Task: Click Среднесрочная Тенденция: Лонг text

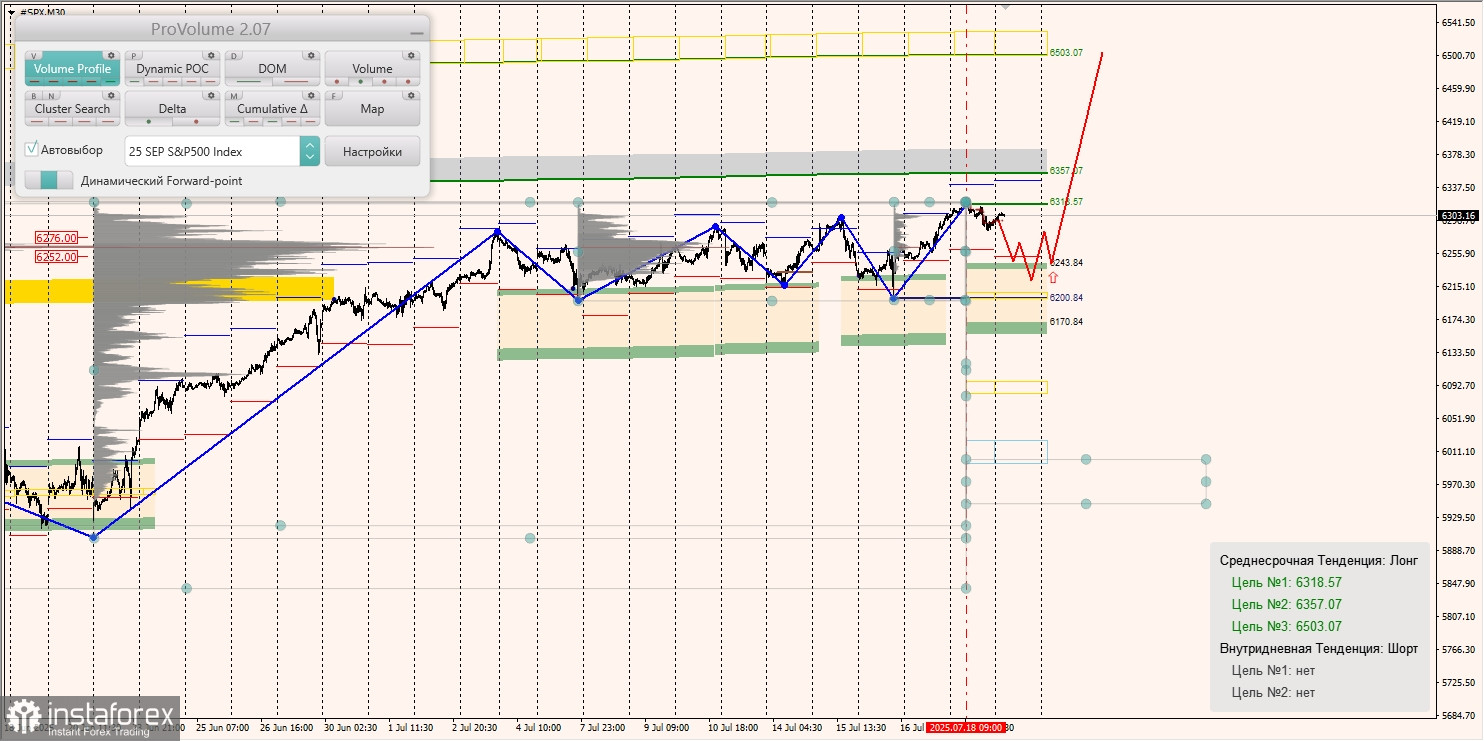Action: click(x=1318, y=561)
